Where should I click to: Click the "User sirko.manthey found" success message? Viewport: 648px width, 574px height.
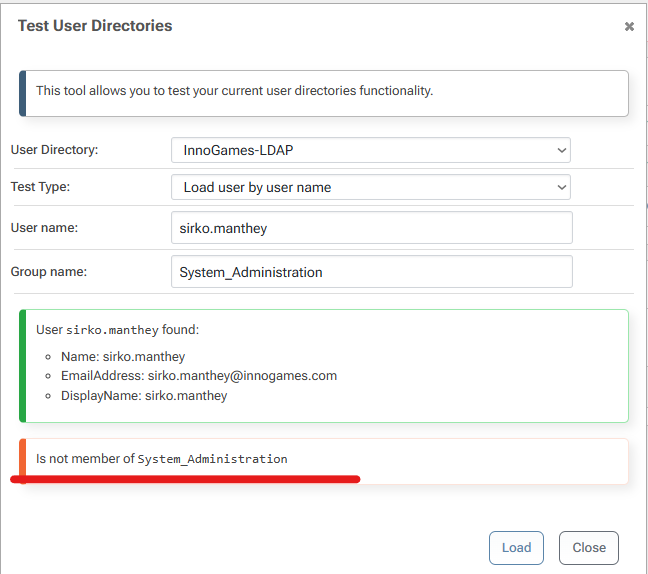click(117, 329)
